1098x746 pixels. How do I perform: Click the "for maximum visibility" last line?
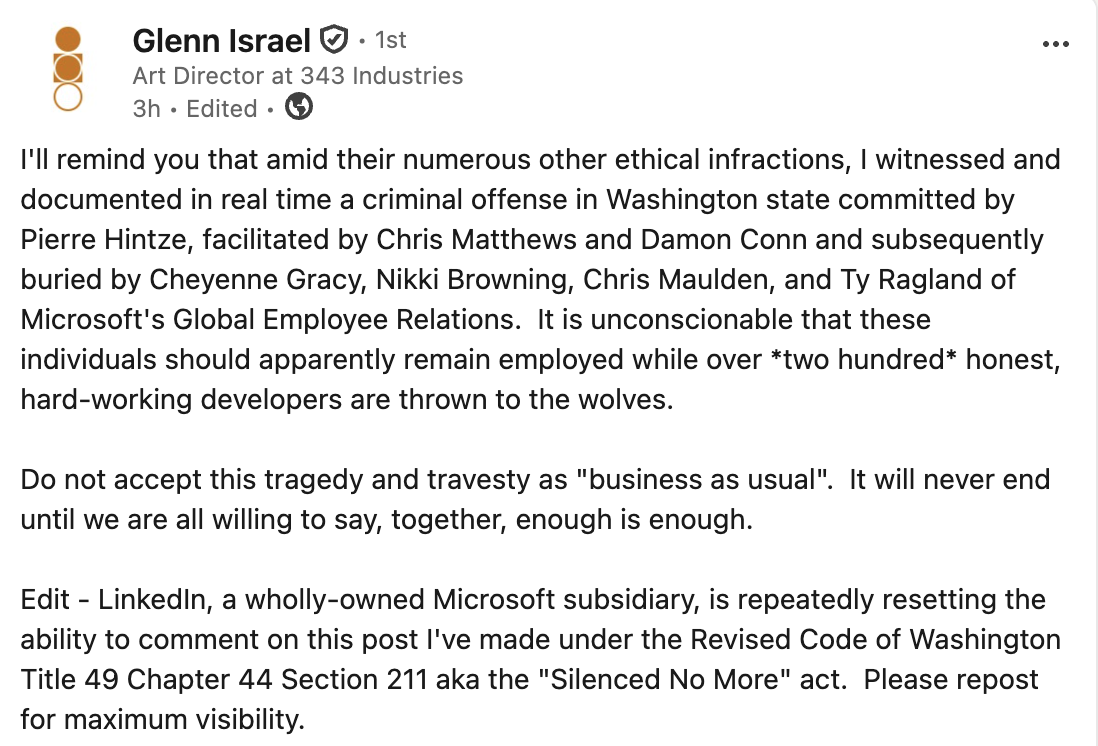(162, 719)
